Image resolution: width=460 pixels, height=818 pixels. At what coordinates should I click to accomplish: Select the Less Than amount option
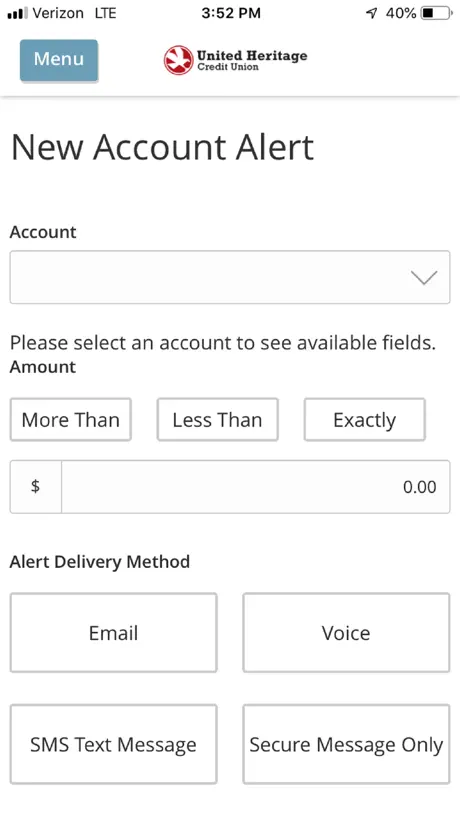coord(217,420)
